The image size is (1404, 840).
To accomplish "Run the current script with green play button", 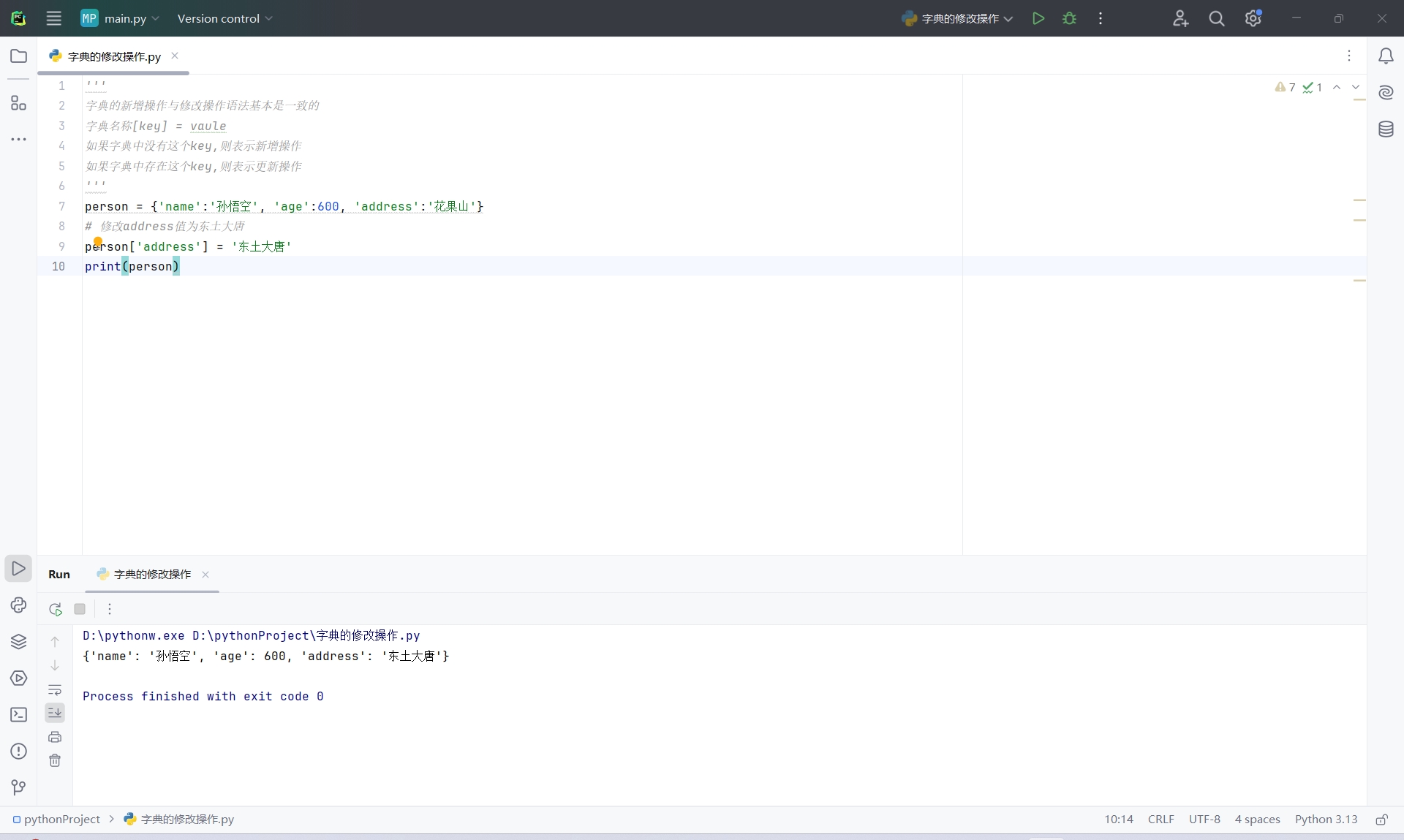I will (1038, 18).
